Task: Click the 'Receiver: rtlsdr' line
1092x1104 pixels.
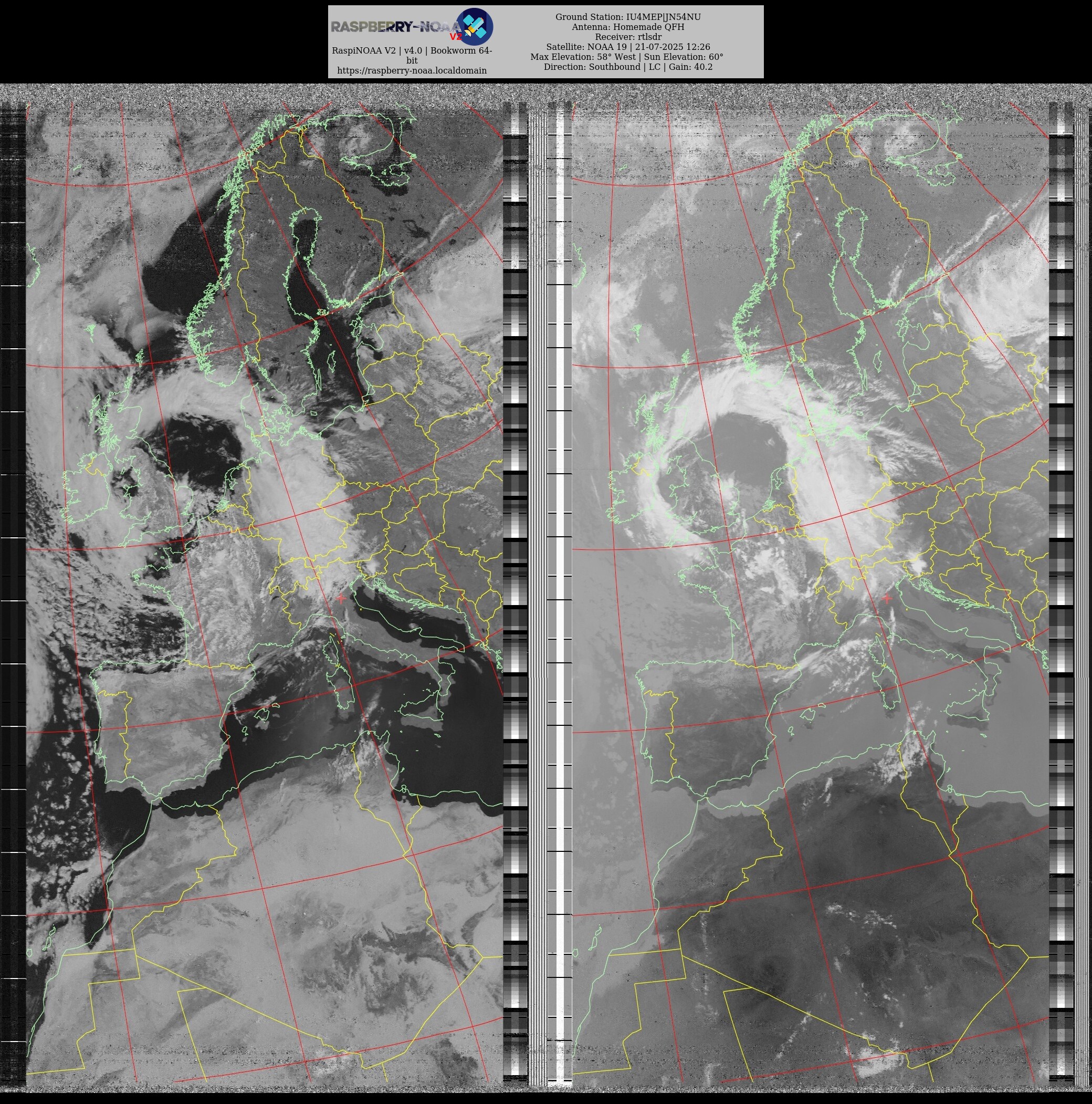Action: (628, 37)
